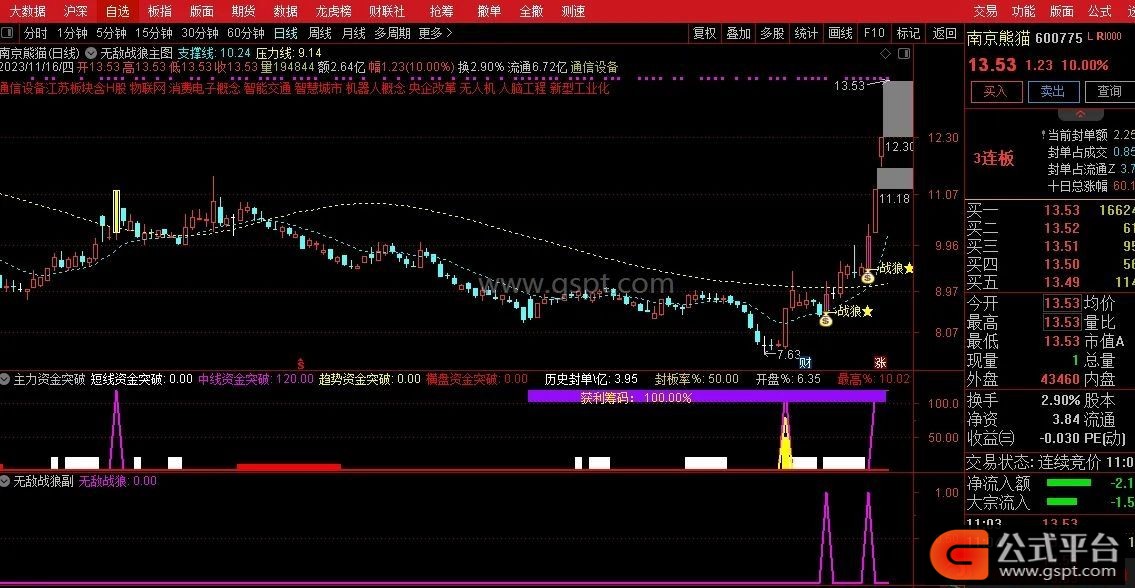Switch to 5分钟 timeframe
Image resolution: width=1135 pixels, height=588 pixels.
pyautogui.click(x=111, y=33)
